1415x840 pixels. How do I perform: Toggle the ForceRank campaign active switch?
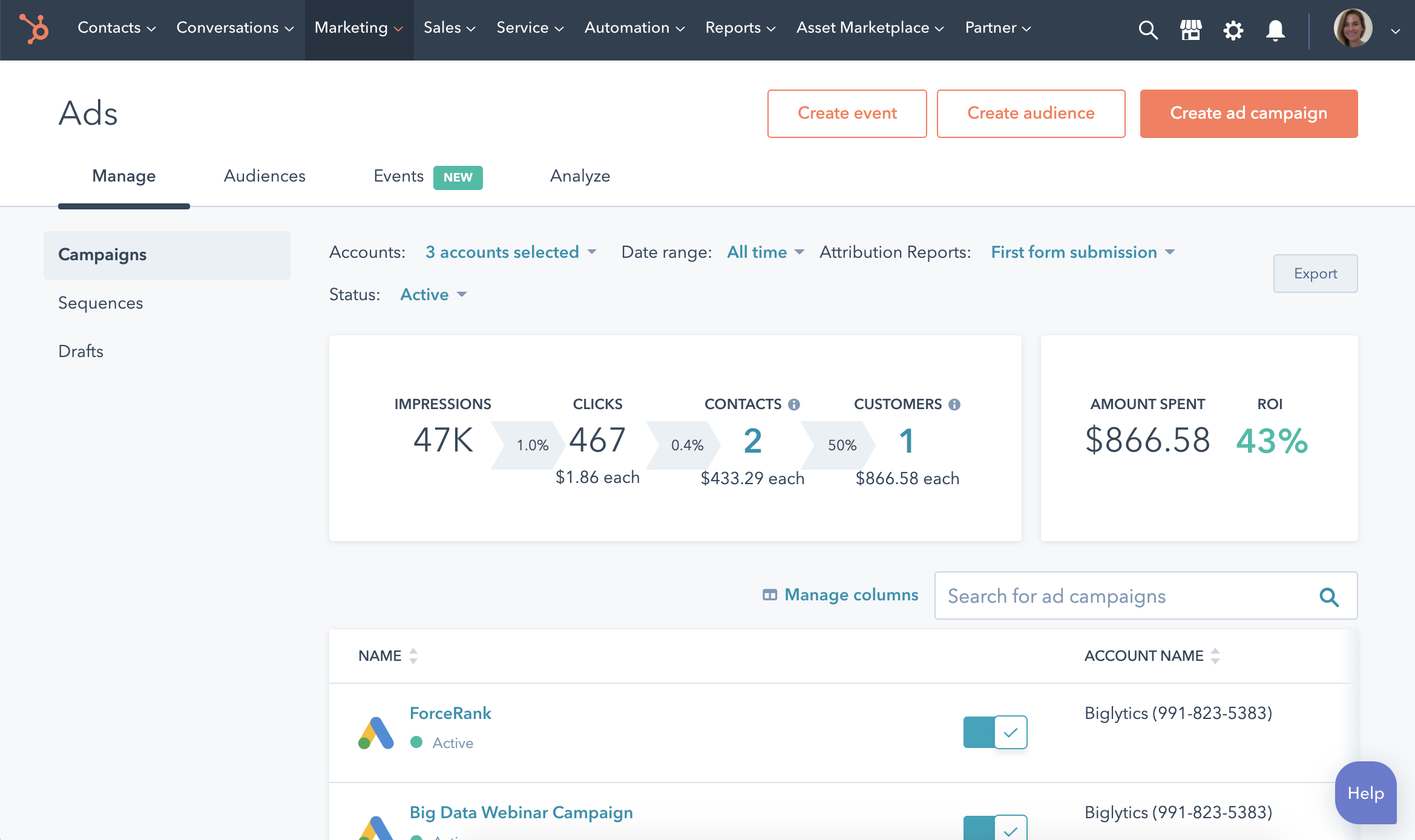[x=995, y=732]
